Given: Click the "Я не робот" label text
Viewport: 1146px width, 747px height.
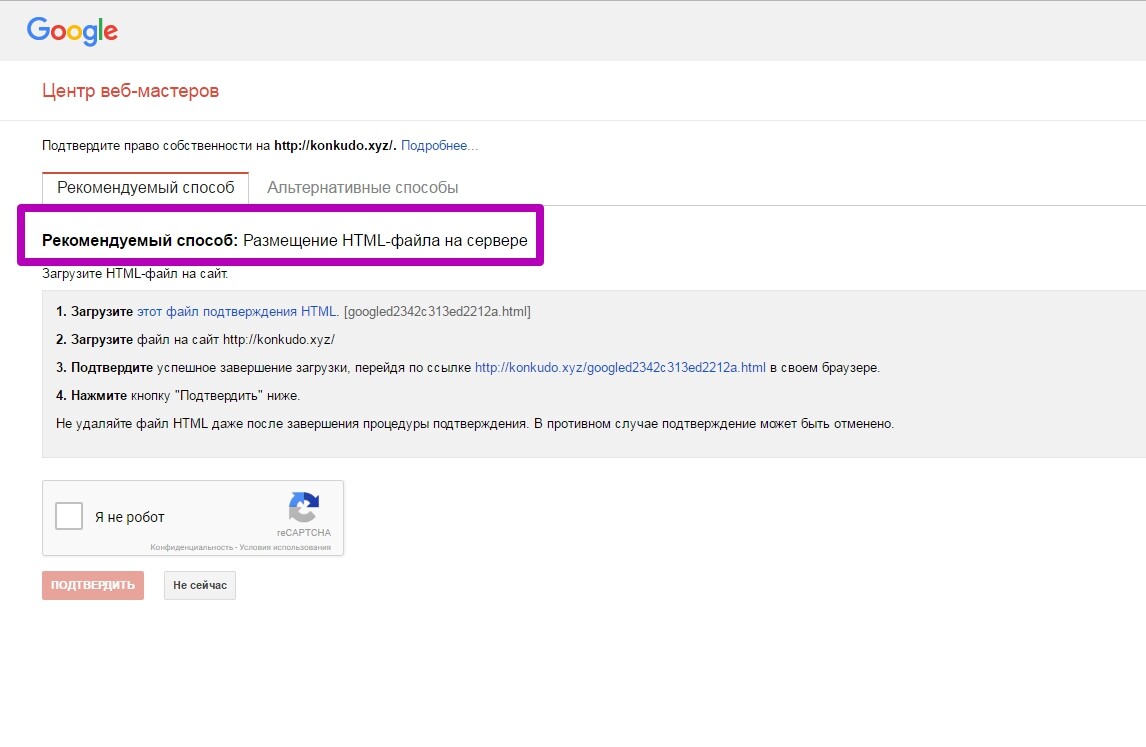Looking at the screenshot, I should point(129,517).
